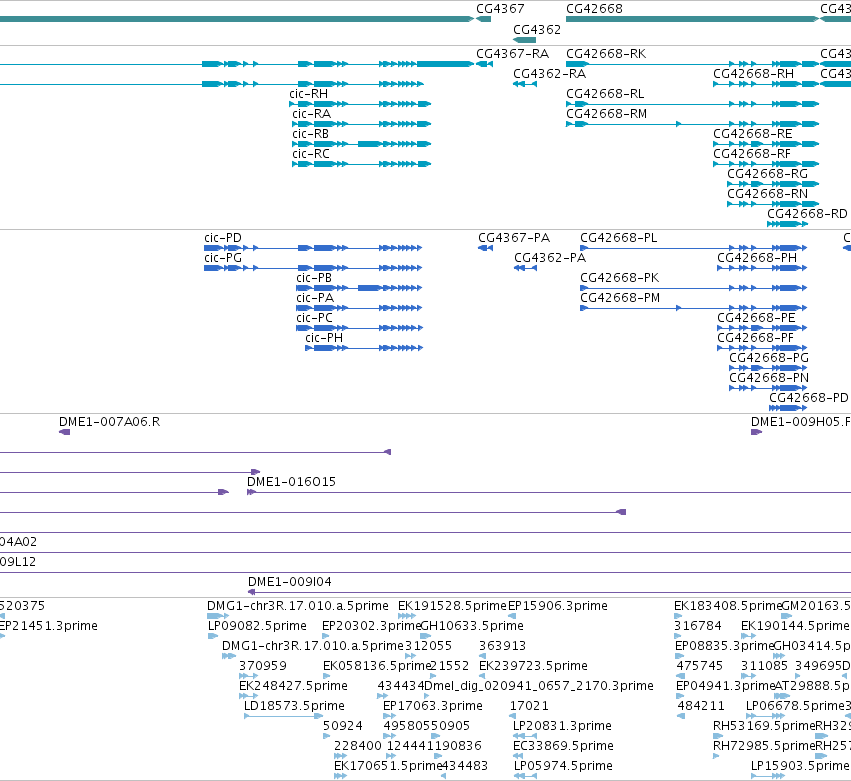This screenshot has height=781, width=851.
Task: Select the CG42668-PL protein label
Action: [x=618, y=238]
